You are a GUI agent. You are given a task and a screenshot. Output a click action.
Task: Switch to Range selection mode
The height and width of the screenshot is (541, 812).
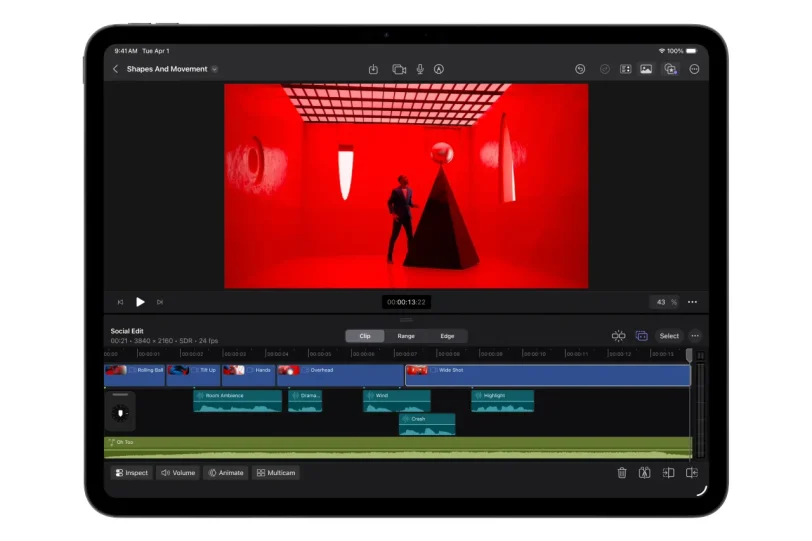[x=406, y=336]
